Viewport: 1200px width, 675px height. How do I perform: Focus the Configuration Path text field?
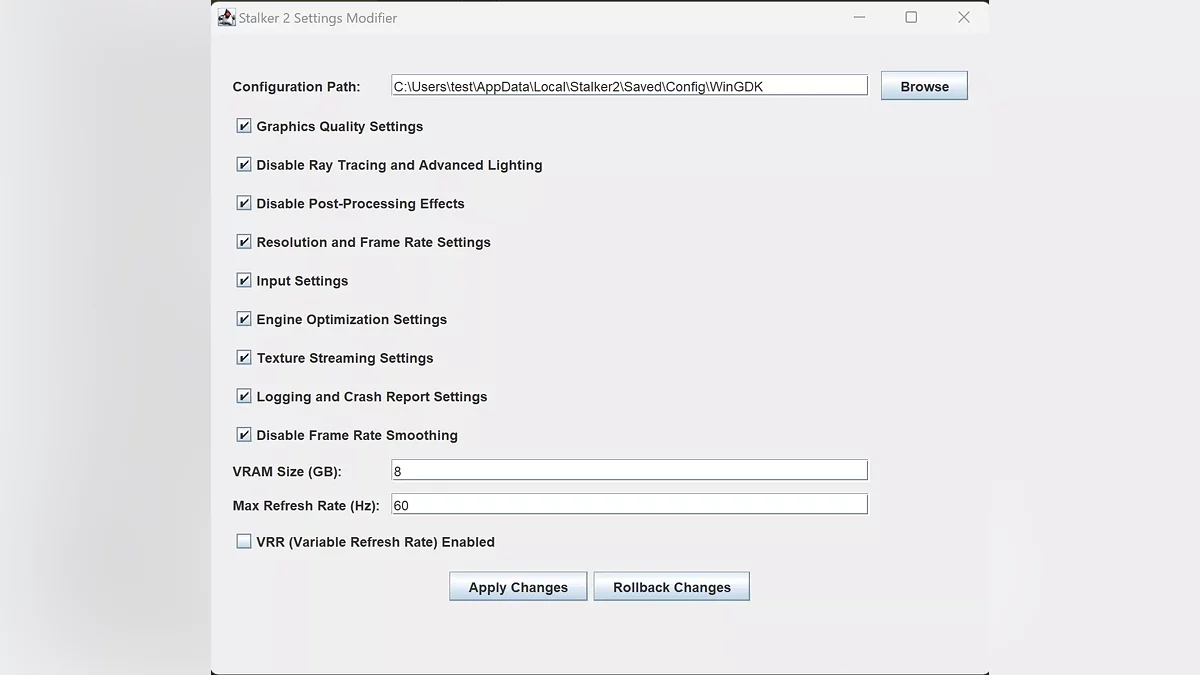(629, 86)
